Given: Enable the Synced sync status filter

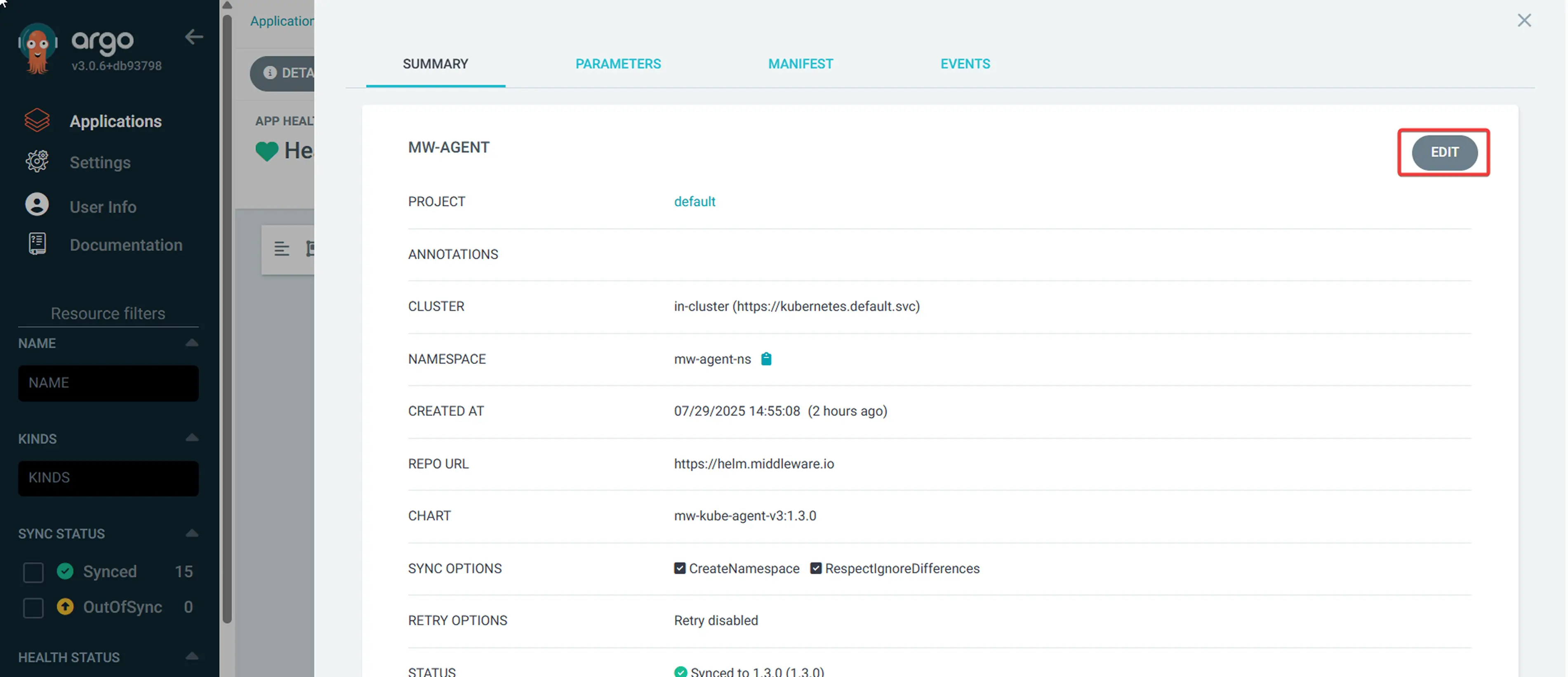Looking at the screenshot, I should [x=33, y=572].
